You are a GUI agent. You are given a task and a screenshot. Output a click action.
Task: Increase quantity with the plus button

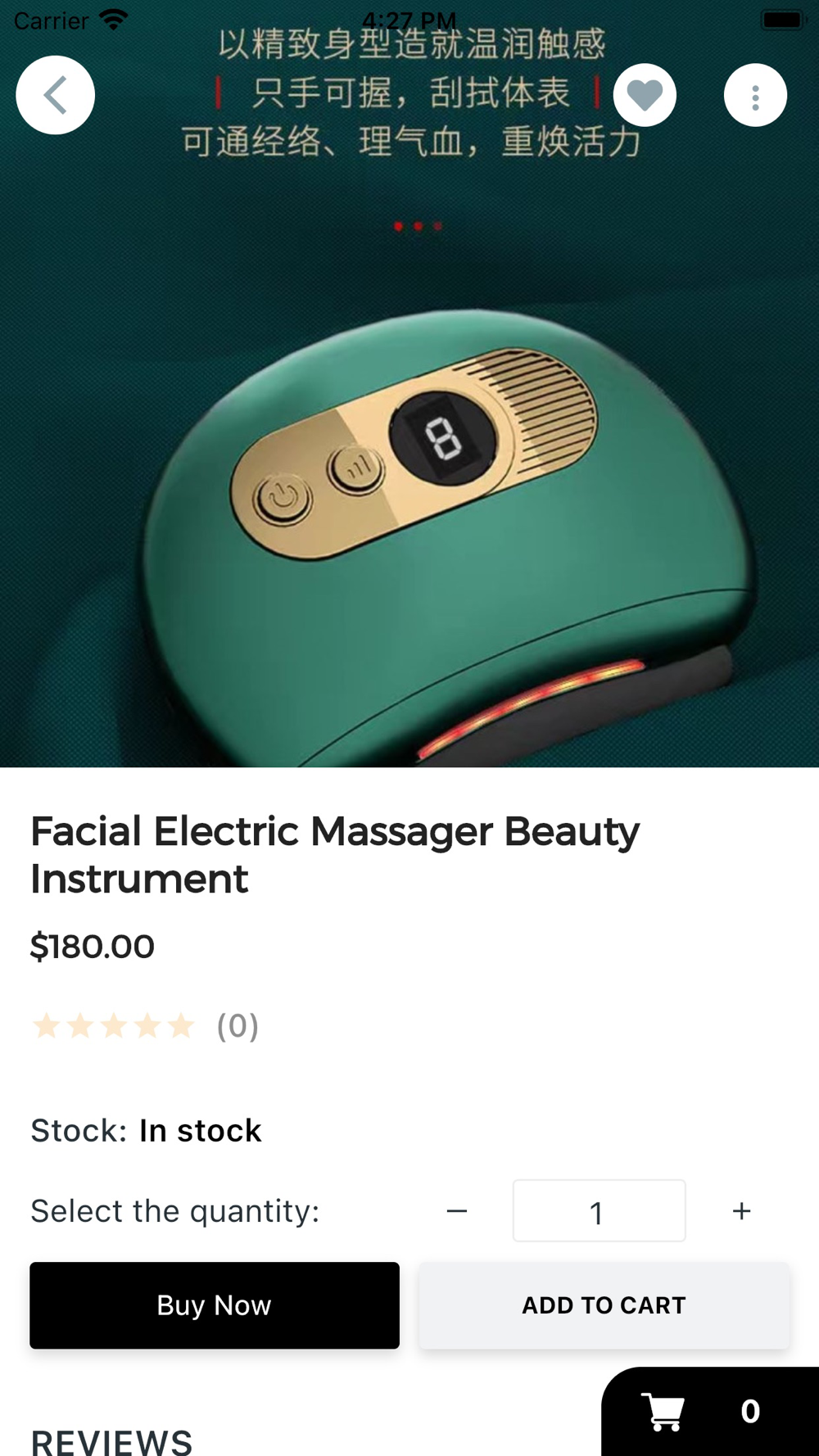point(741,1211)
